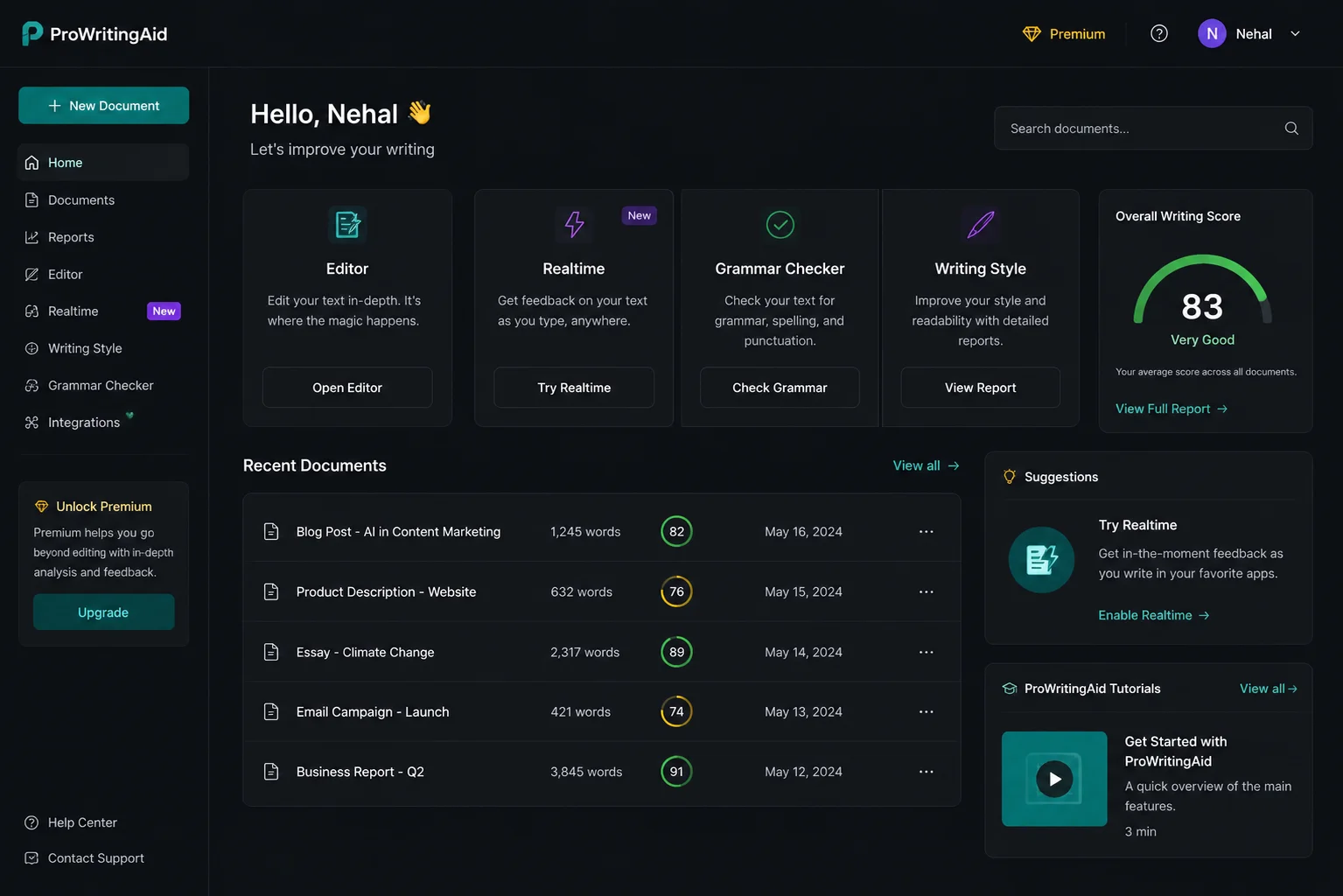Open more options for Blog Post row
Image resolution: width=1343 pixels, height=896 pixels.
(926, 531)
